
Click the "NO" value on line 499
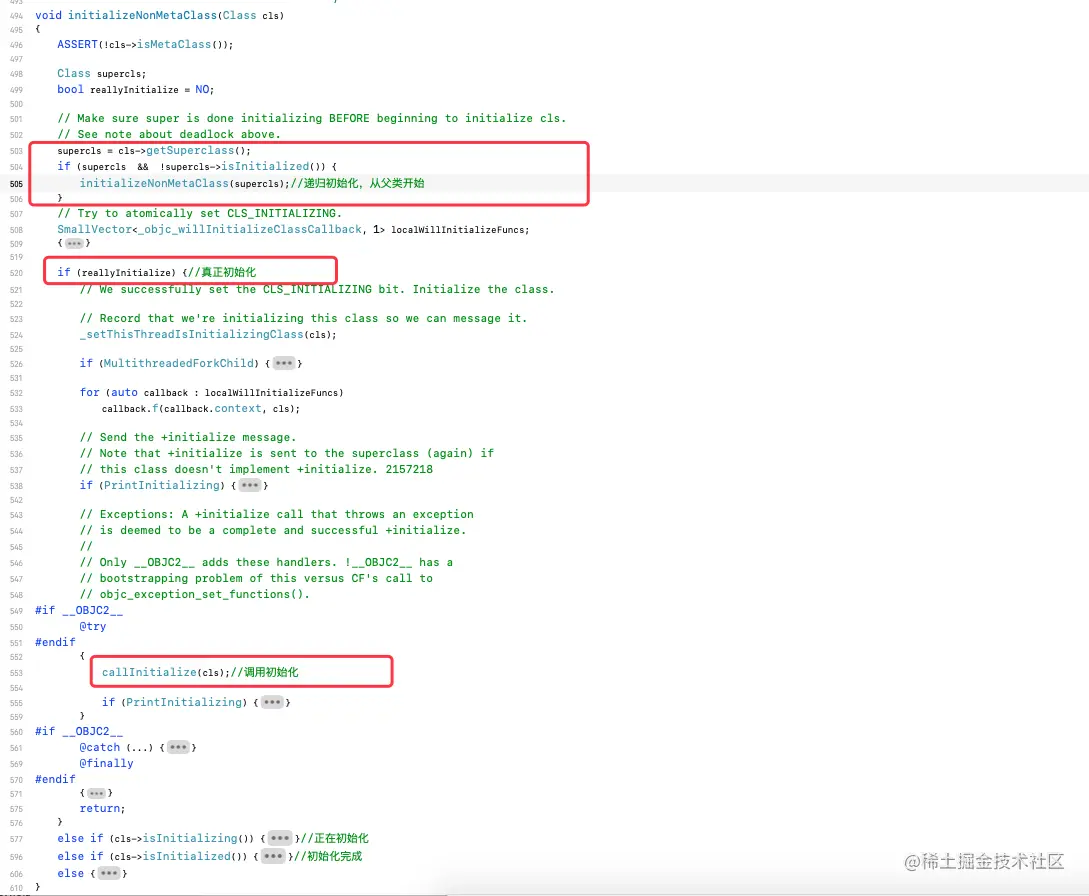tap(202, 89)
